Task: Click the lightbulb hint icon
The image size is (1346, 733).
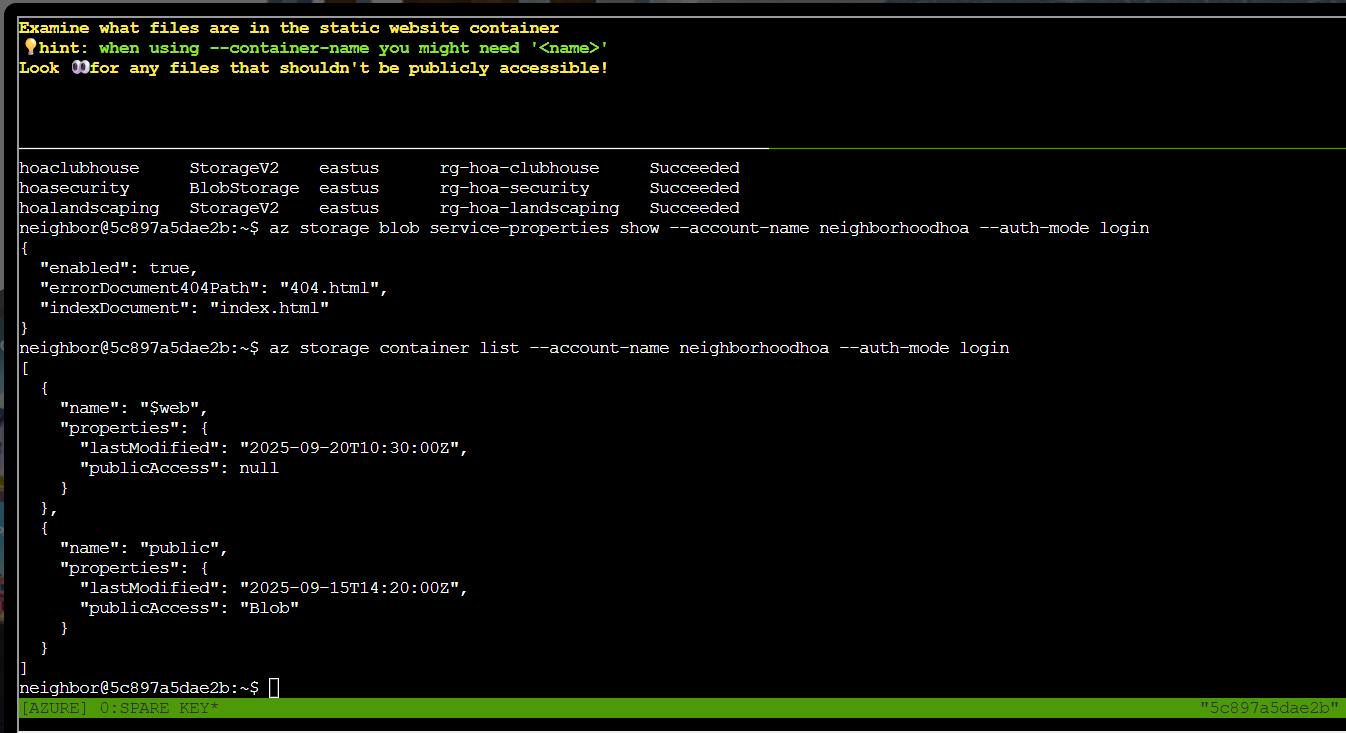Action: point(29,48)
